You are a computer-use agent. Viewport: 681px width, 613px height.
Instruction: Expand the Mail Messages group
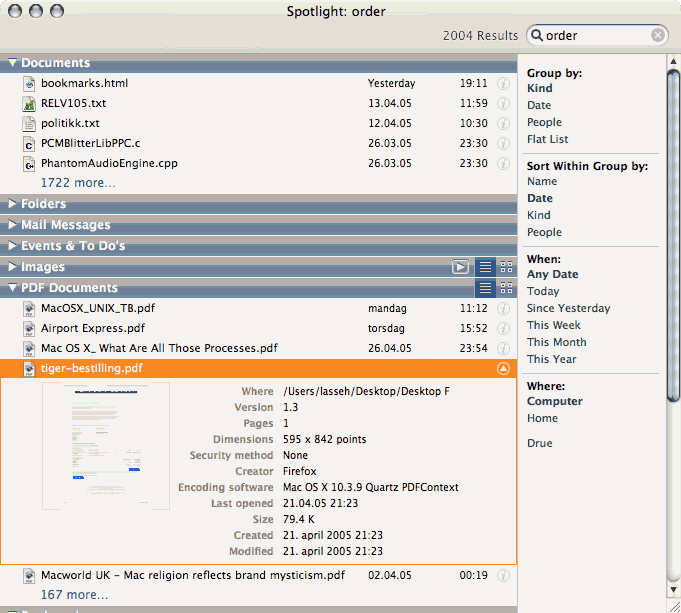coord(13,225)
